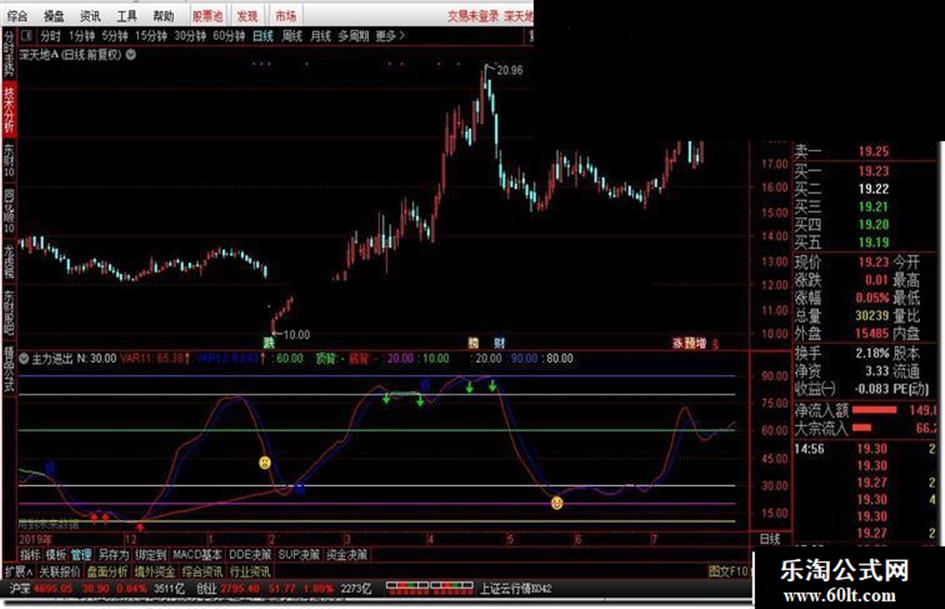
Task: Click the panel layout icon before 分时
Action: click(x=27, y=36)
